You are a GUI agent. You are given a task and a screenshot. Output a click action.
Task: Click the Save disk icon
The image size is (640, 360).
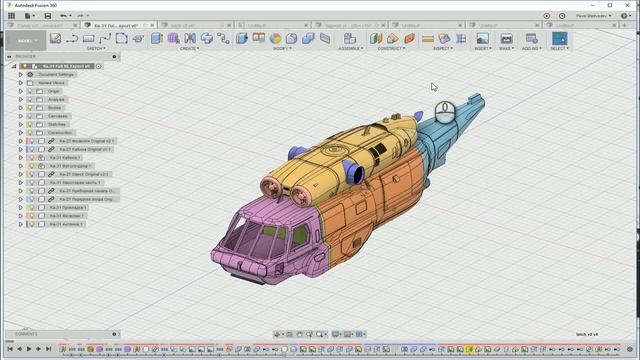(48, 16)
